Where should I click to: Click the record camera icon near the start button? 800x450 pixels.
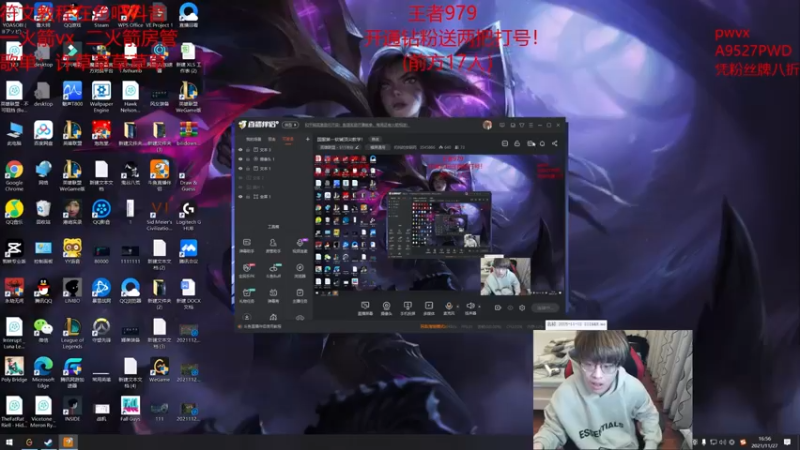[498, 308]
